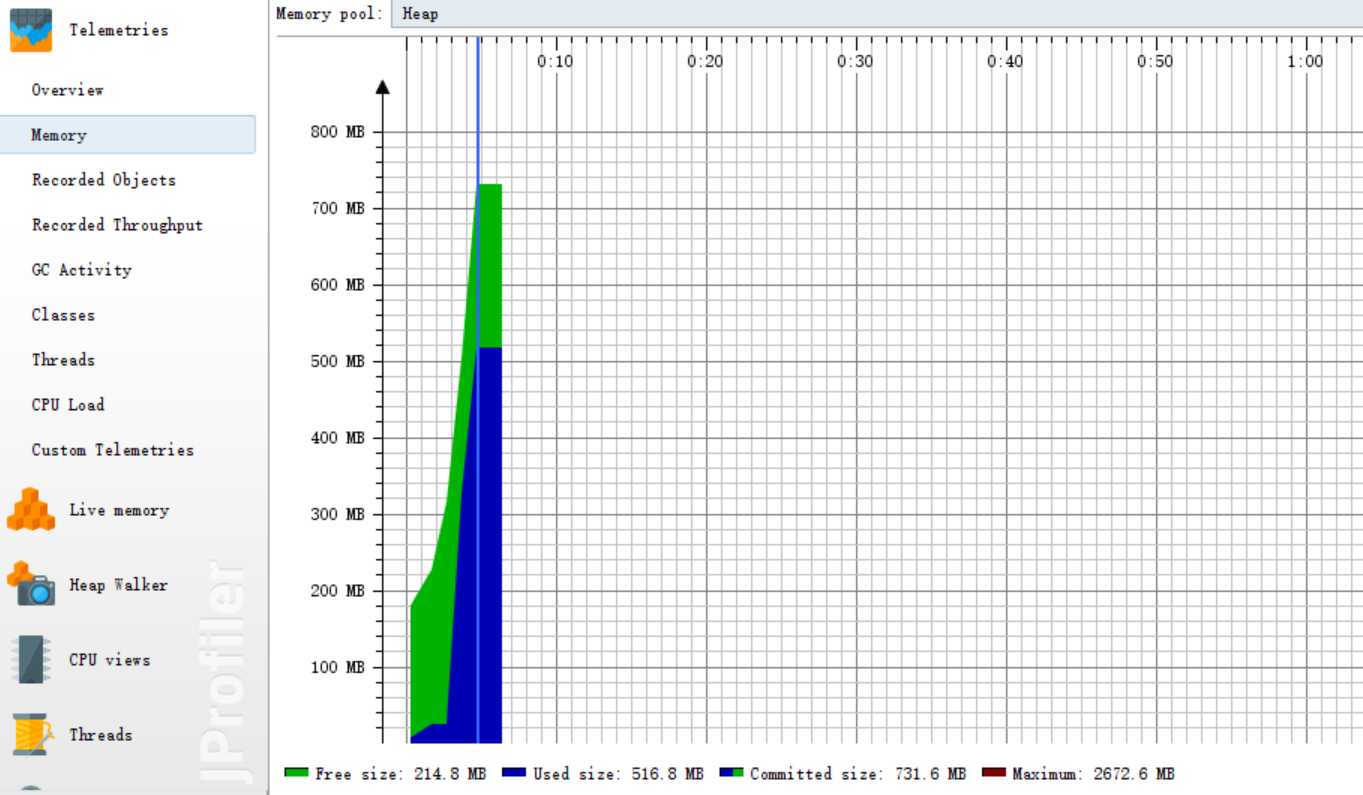
Task: Click the green Free size legend swatch
Action: pos(296,773)
